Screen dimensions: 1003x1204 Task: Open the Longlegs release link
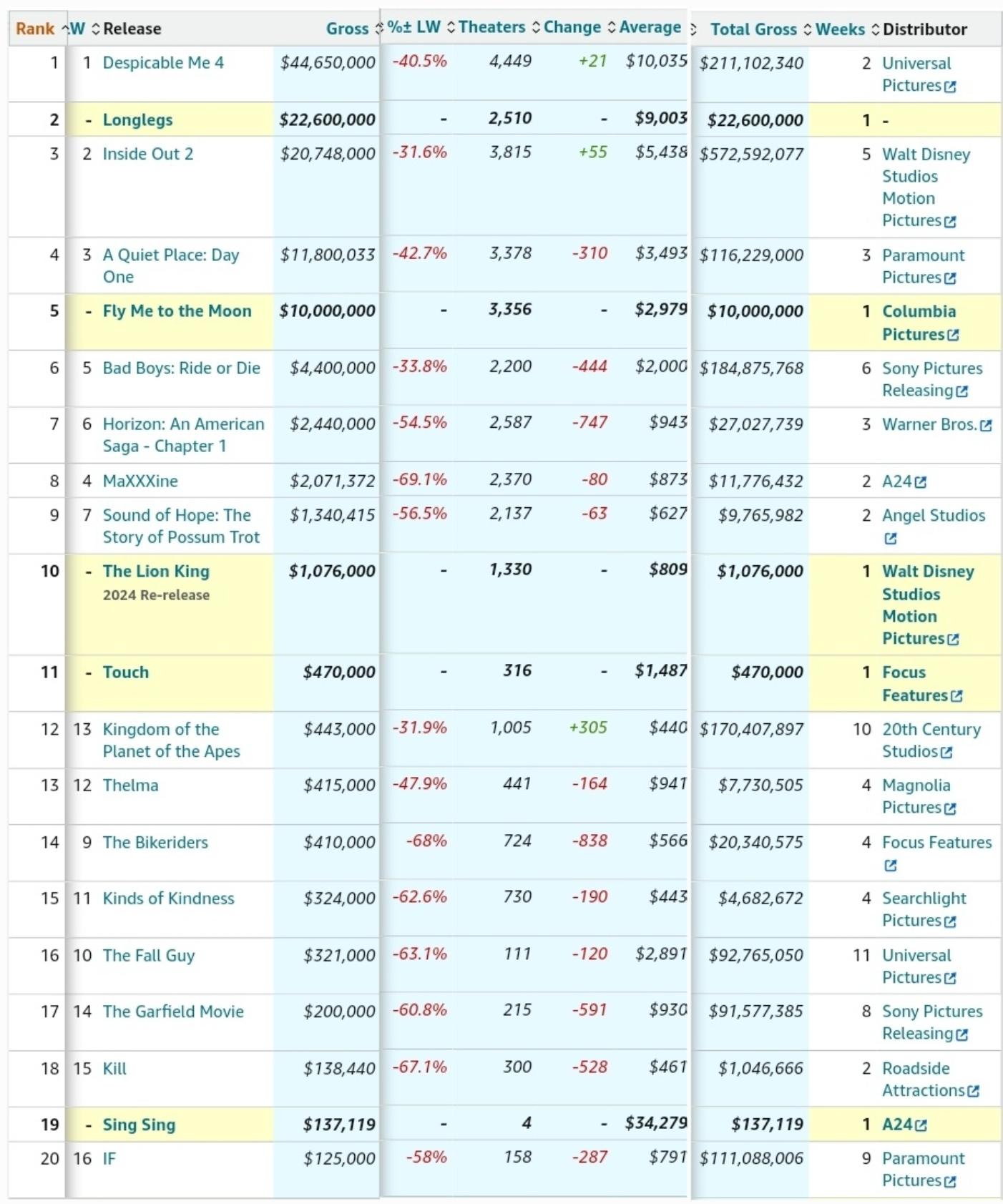(137, 120)
